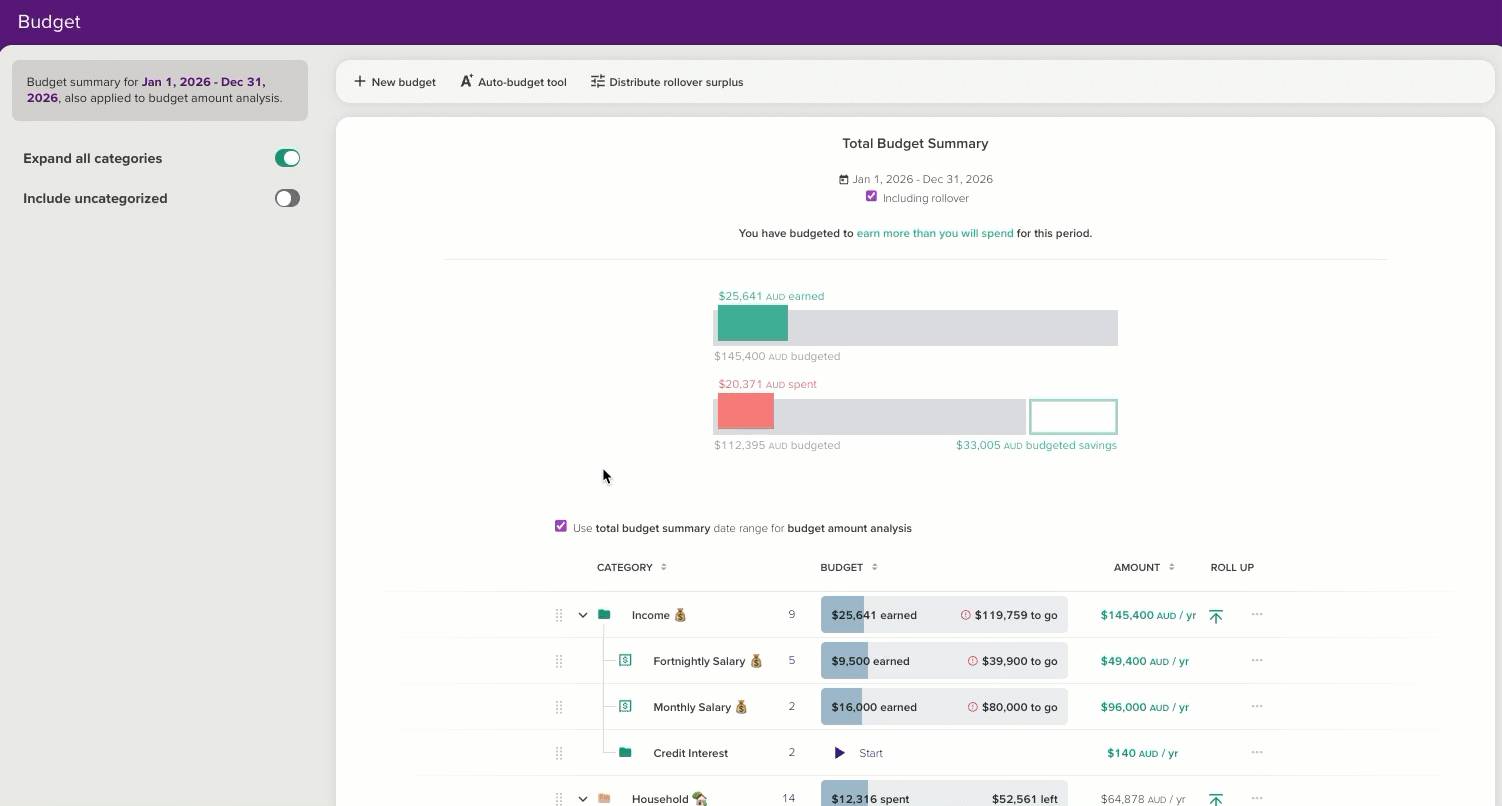Click the Fortnightly Salary category name
The width and height of the screenshot is (1502, 806).
(708, 661)
